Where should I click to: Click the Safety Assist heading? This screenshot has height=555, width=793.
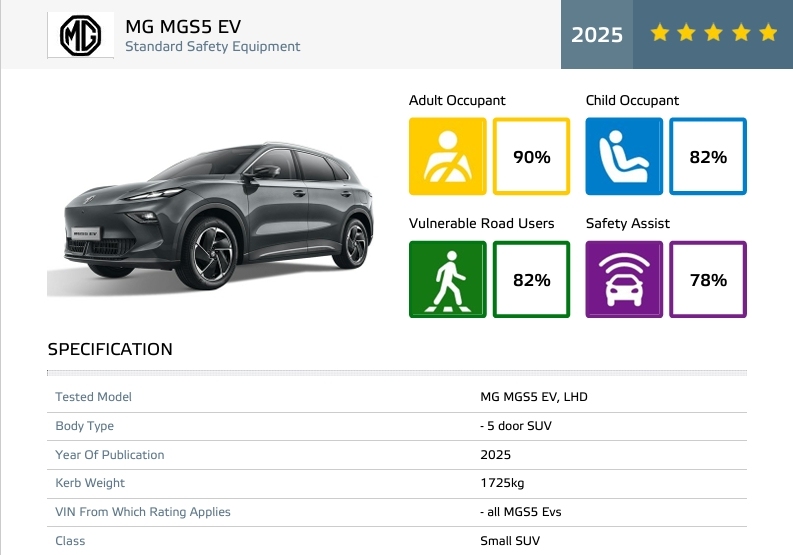(628, 223)
